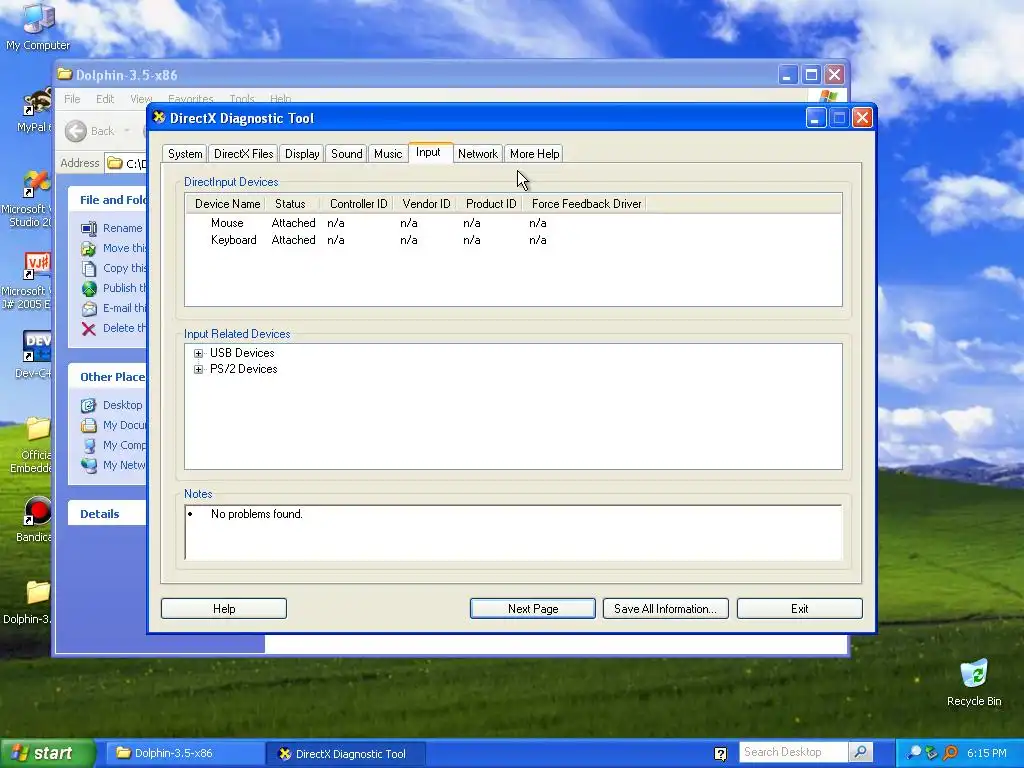Click the My Documents icon under Other Places

click(89, 426)
